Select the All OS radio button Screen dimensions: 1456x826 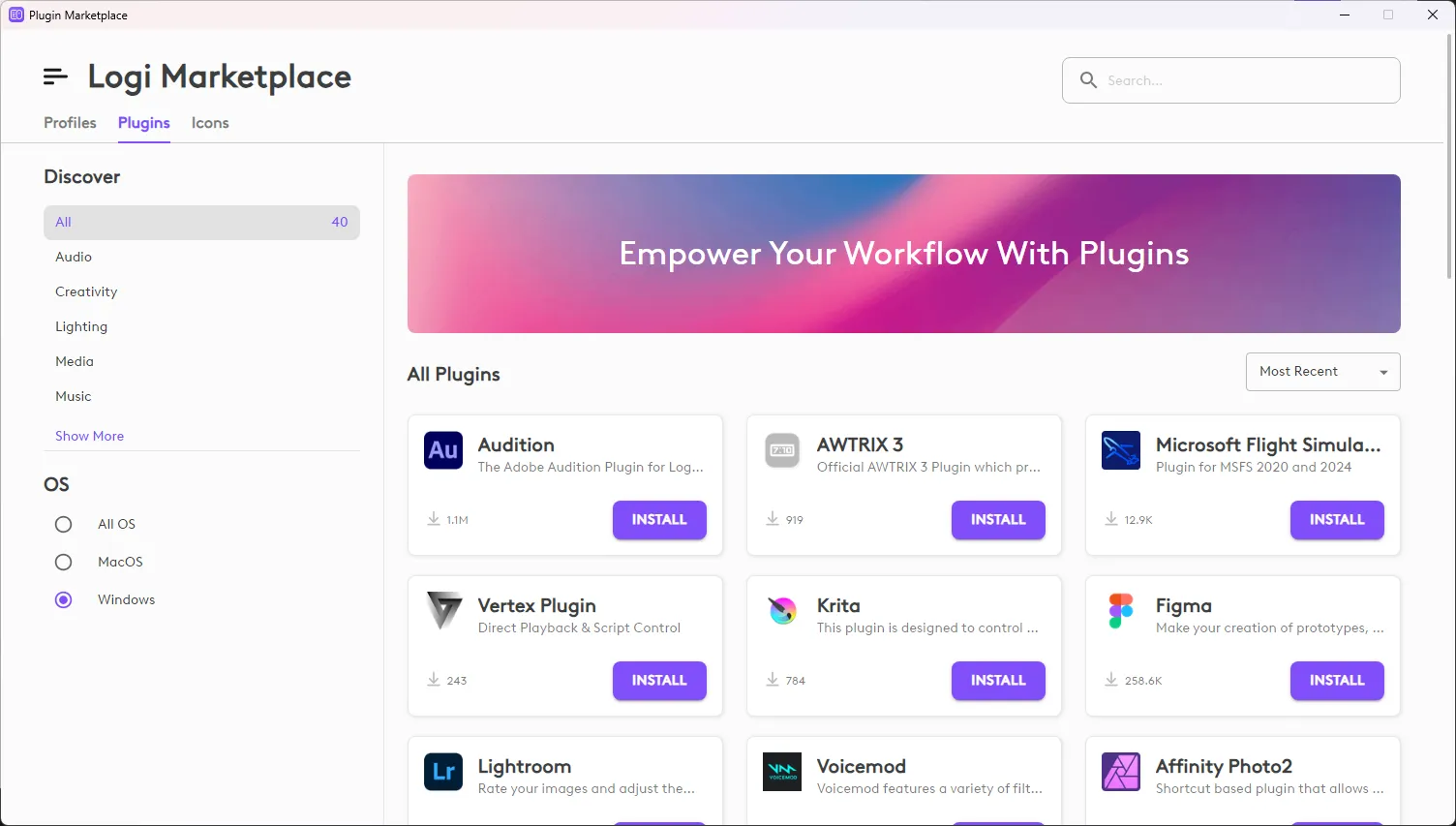coord(64,524)
